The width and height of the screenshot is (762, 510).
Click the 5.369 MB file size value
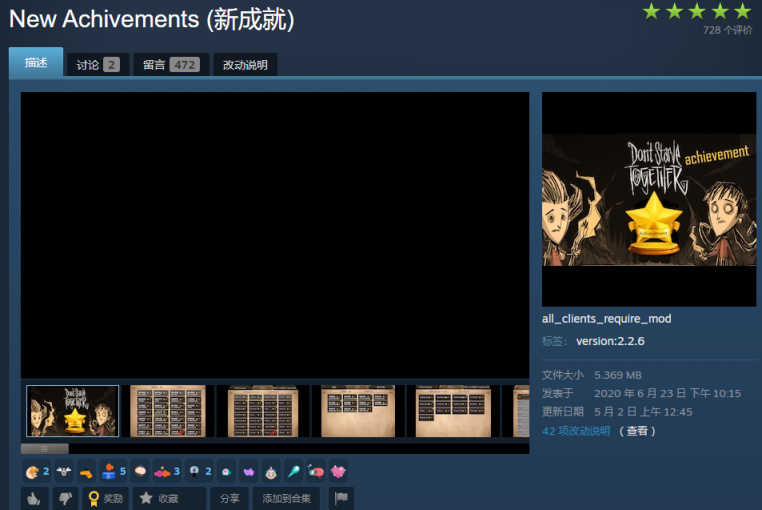click(x=618, y=375)
